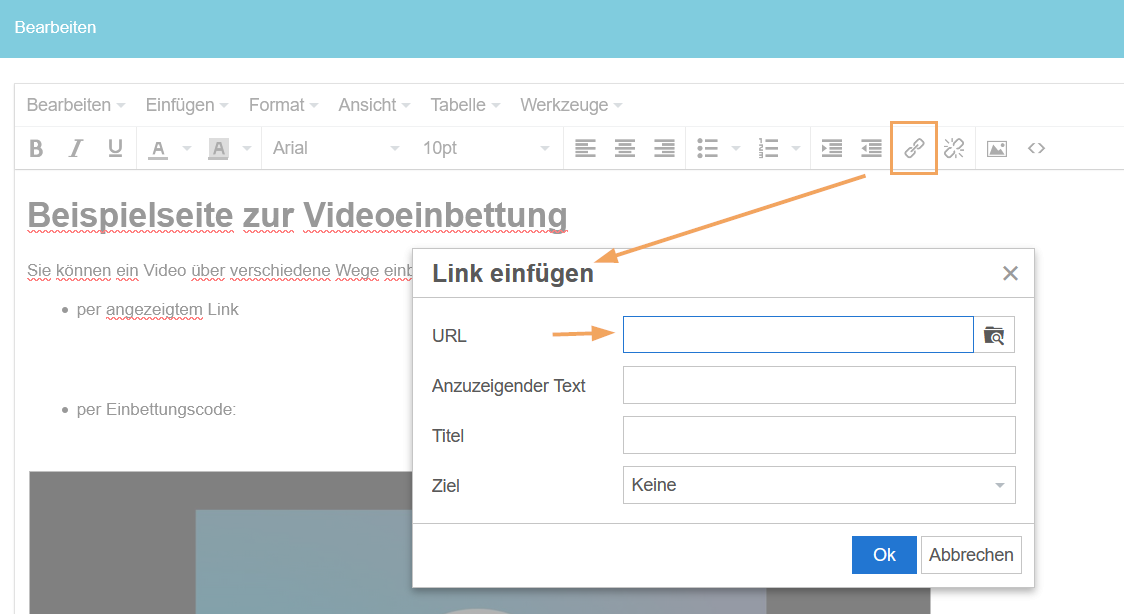This screenshot has height=614, width=1124.
Task: Toggle bold formatting
Action: click(x=36, y=148)
